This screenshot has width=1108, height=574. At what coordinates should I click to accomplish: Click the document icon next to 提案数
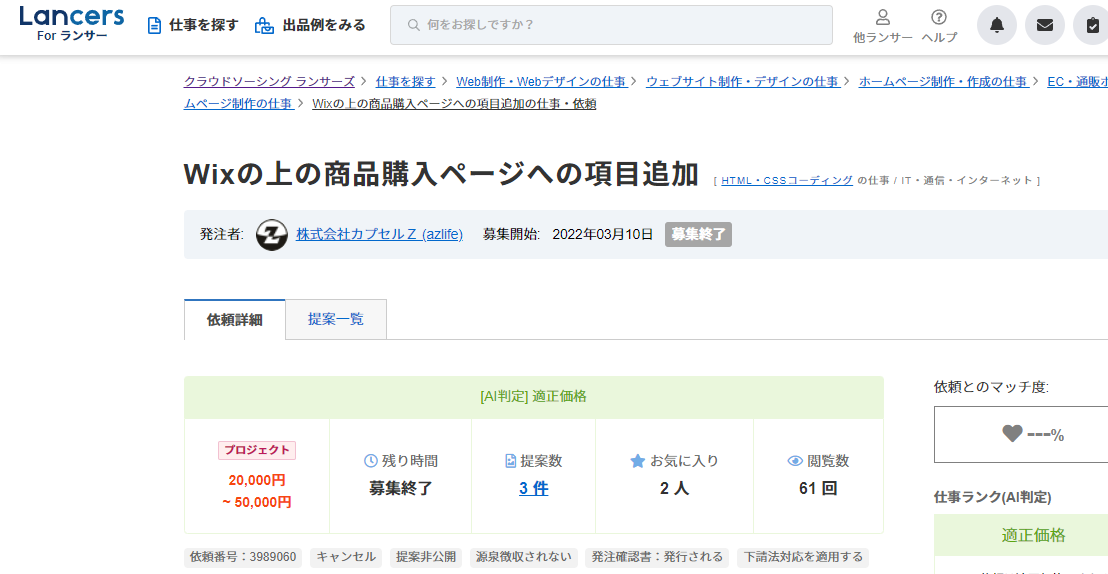511,461
